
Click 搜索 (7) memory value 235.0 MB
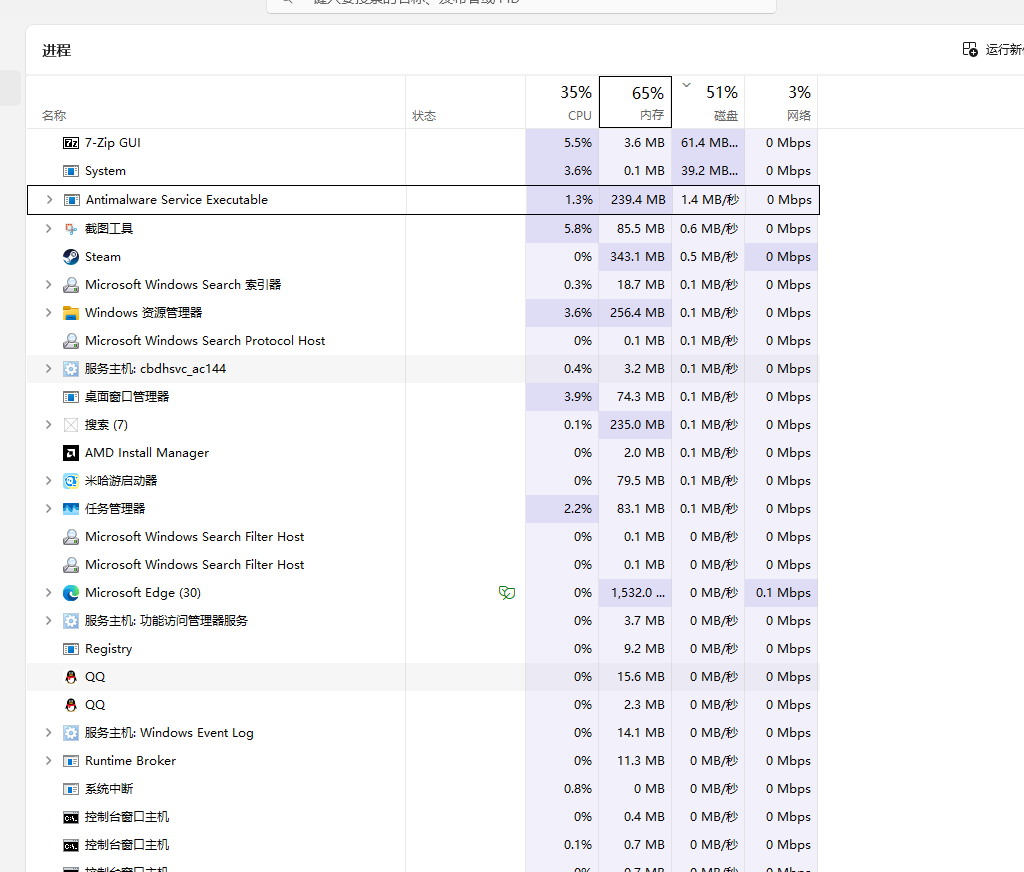pos(637,425)
